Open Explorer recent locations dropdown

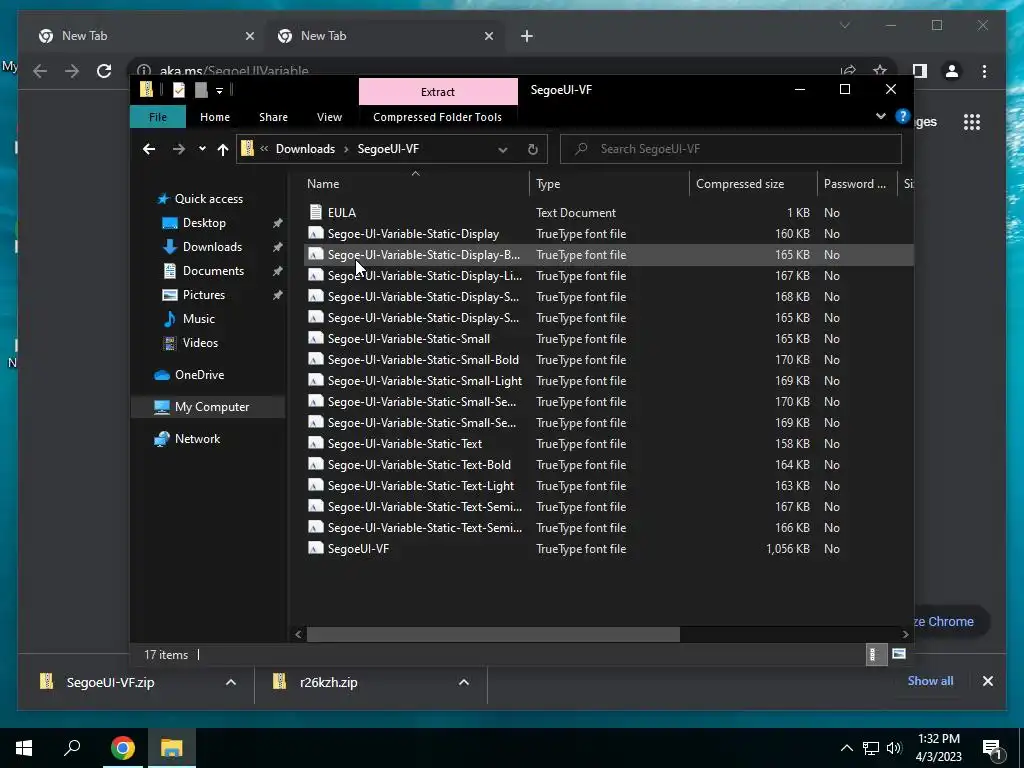(202, 149)
